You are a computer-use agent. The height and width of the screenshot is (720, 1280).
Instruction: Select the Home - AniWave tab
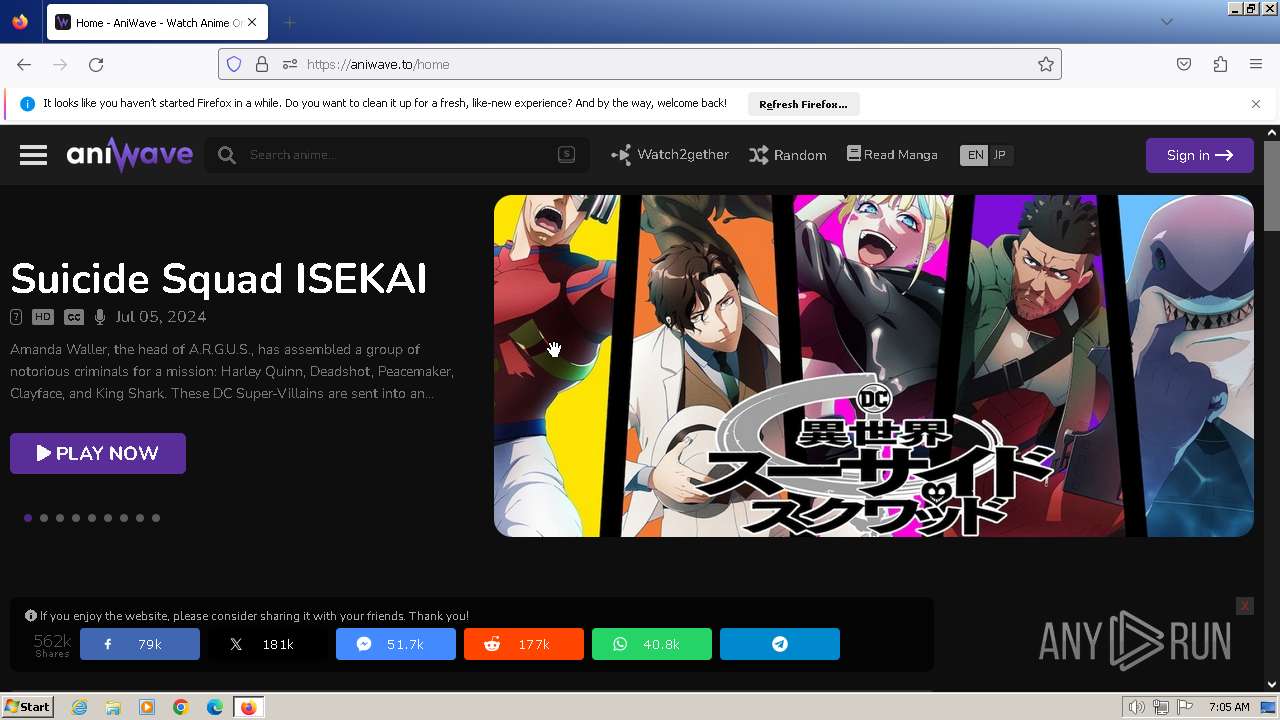pyautogui.click(x=158, y=22)
